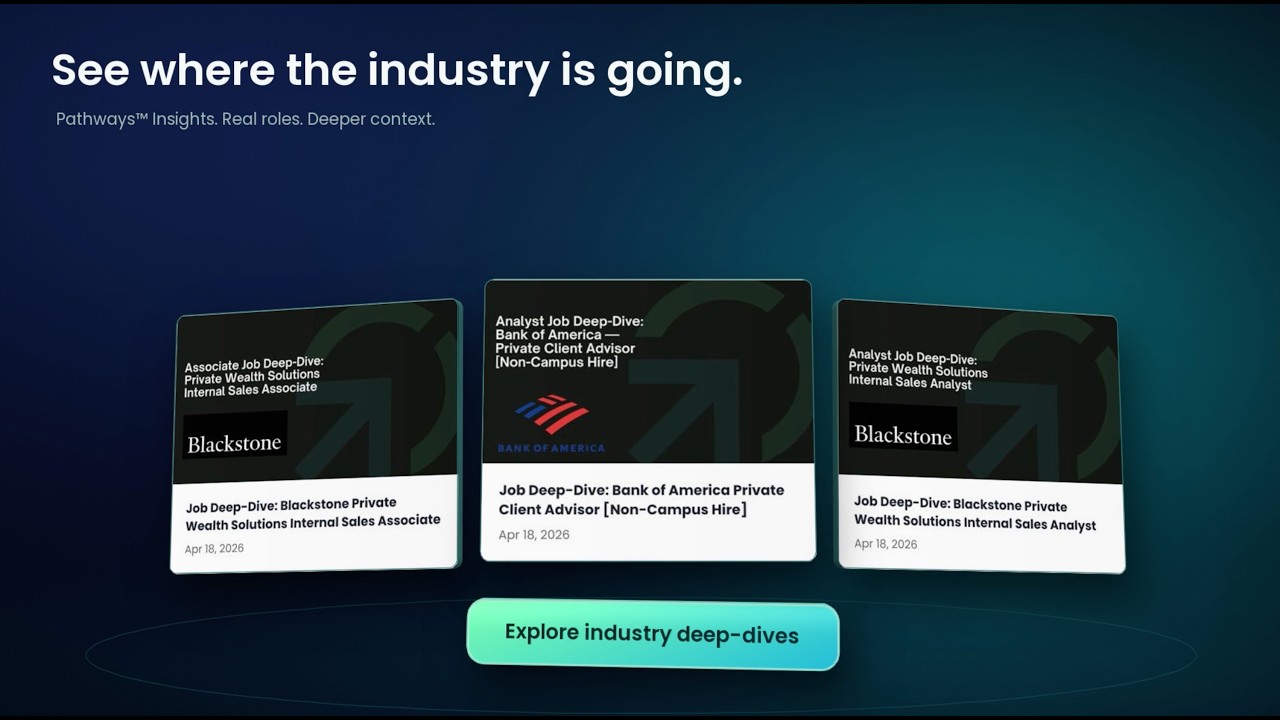Click the Associate Job Deep-Dive overlay text on the first card
This screenshot has height=720, width=1280.
click(254, 376)
